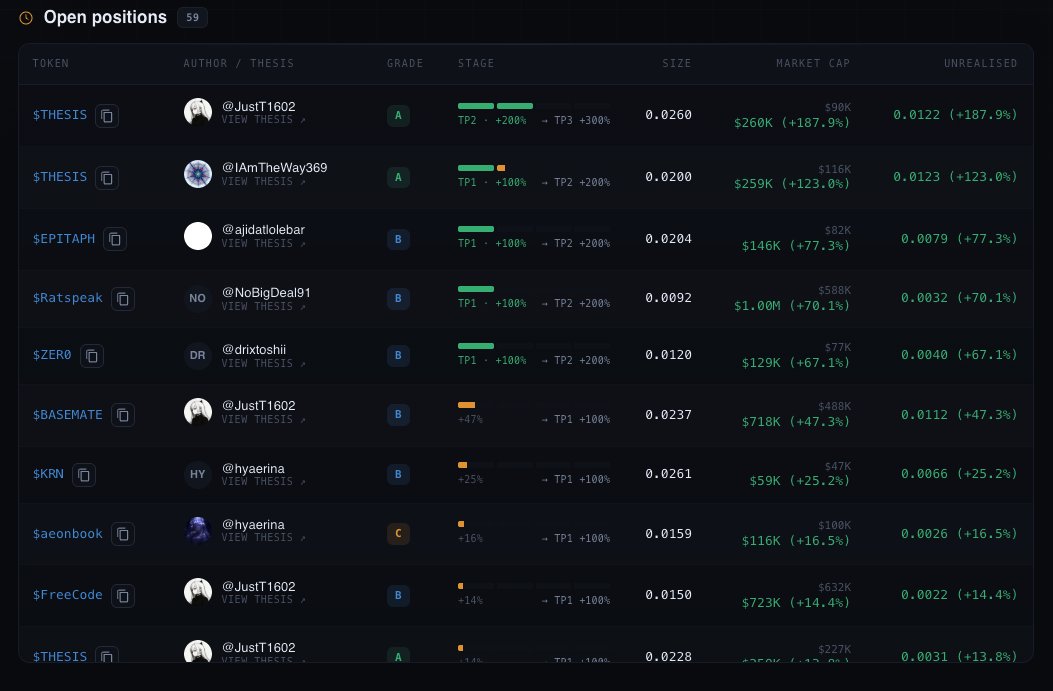This screenshot has width=1053, height=691.
Task: Open the $EPITAPH token link
Action: [x=64, y=238]
